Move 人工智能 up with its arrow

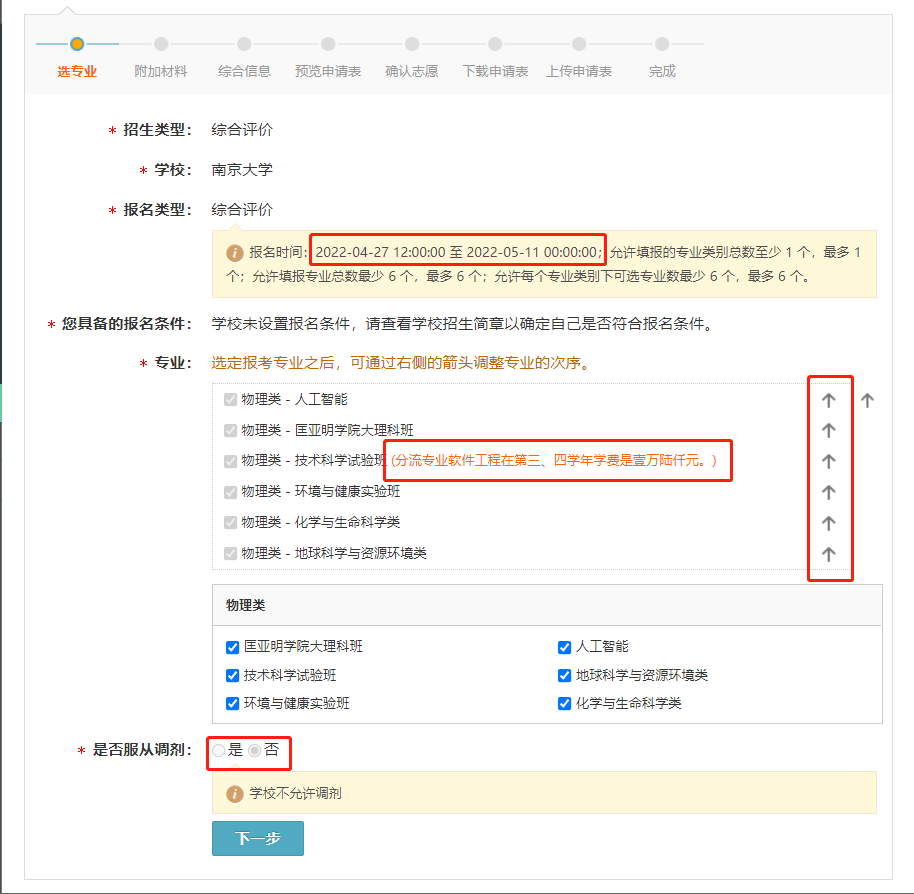[x=828, y=400]
